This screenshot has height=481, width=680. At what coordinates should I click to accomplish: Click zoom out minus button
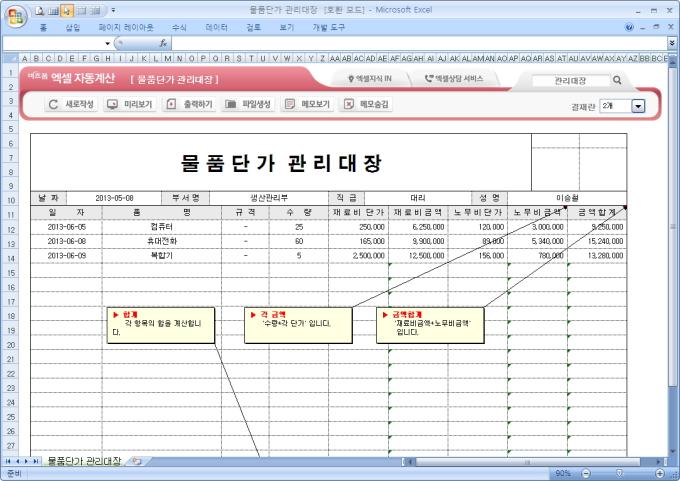(586, 473)
